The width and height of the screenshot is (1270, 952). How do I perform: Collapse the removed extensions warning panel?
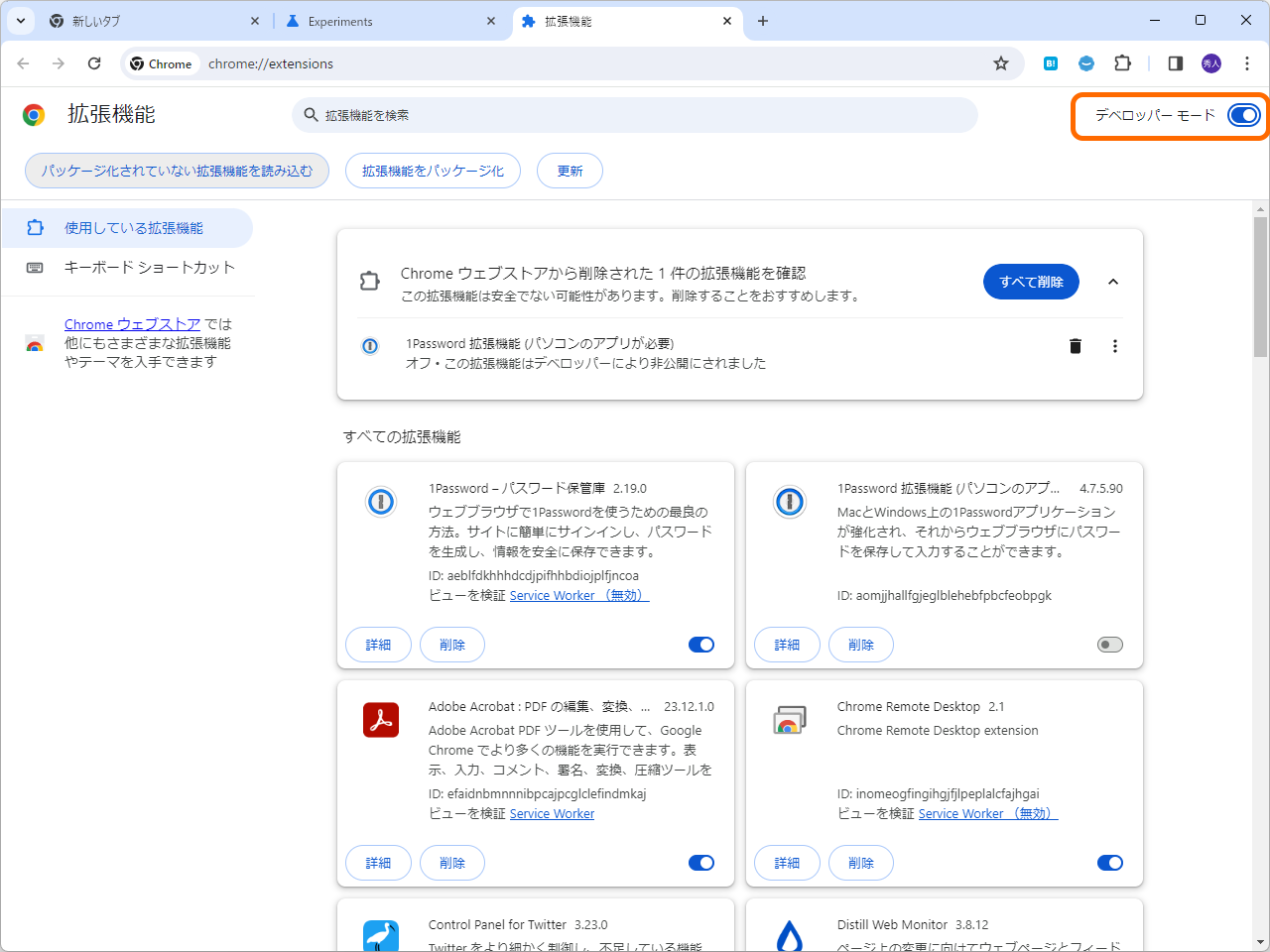(1113, 282)
